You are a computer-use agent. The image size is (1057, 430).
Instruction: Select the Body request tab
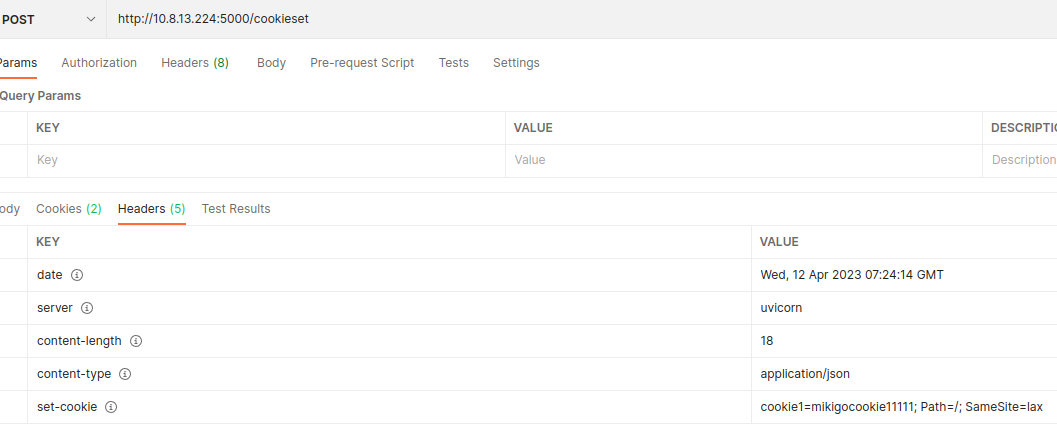pyautogui.click(x=271, y=63)
